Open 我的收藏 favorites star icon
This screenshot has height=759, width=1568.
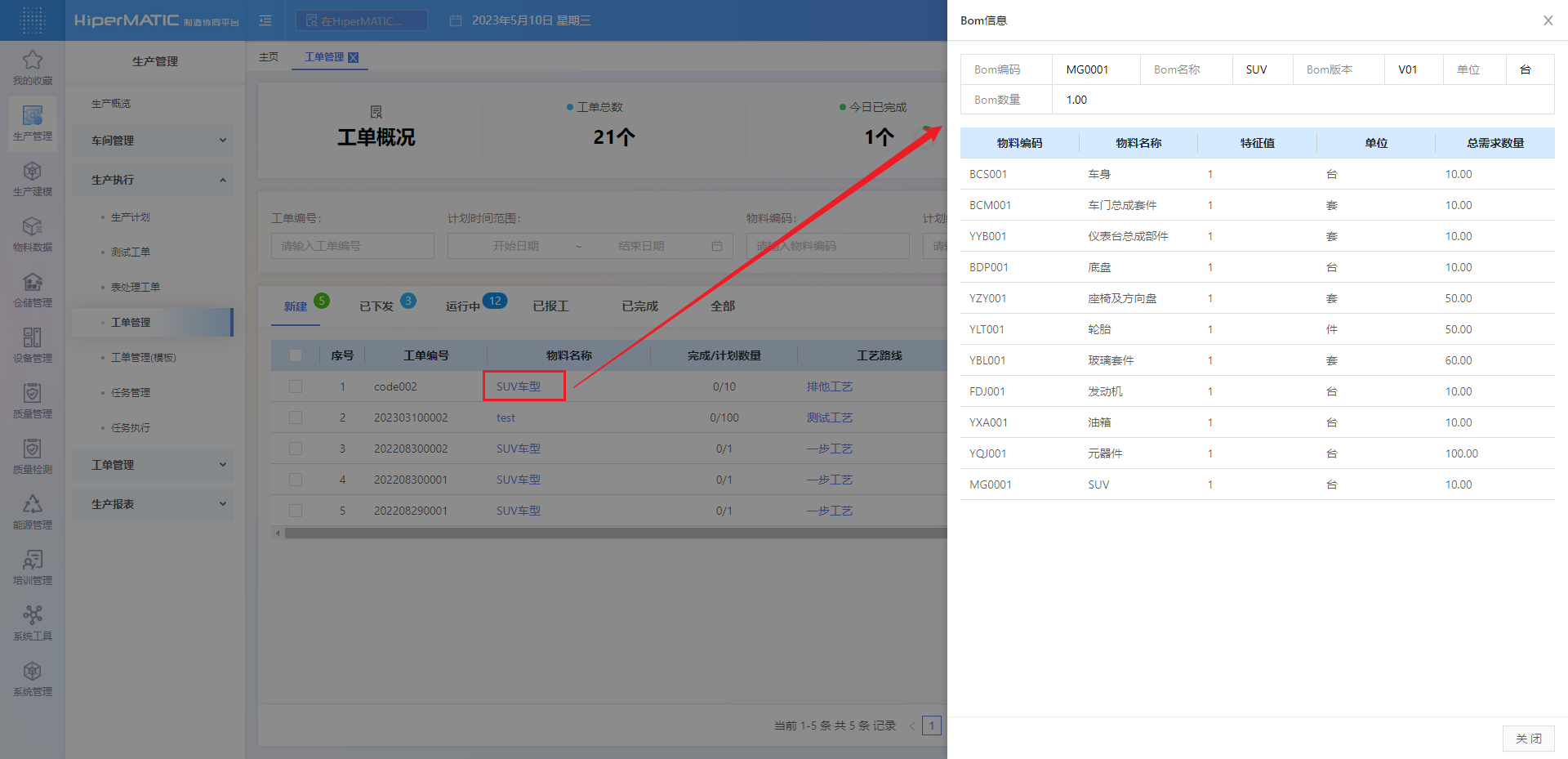(33, 60)
